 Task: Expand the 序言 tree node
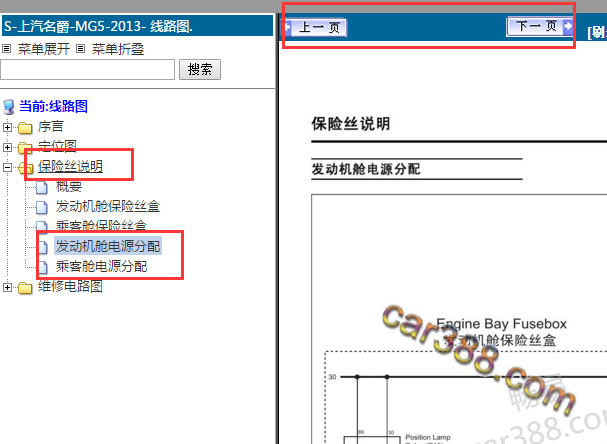click(x=7, y=127)
